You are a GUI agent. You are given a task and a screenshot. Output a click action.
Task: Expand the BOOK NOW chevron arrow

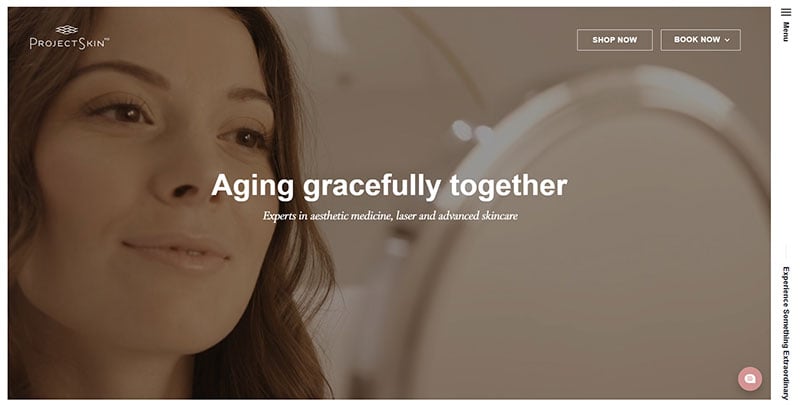tap(727, 40)
